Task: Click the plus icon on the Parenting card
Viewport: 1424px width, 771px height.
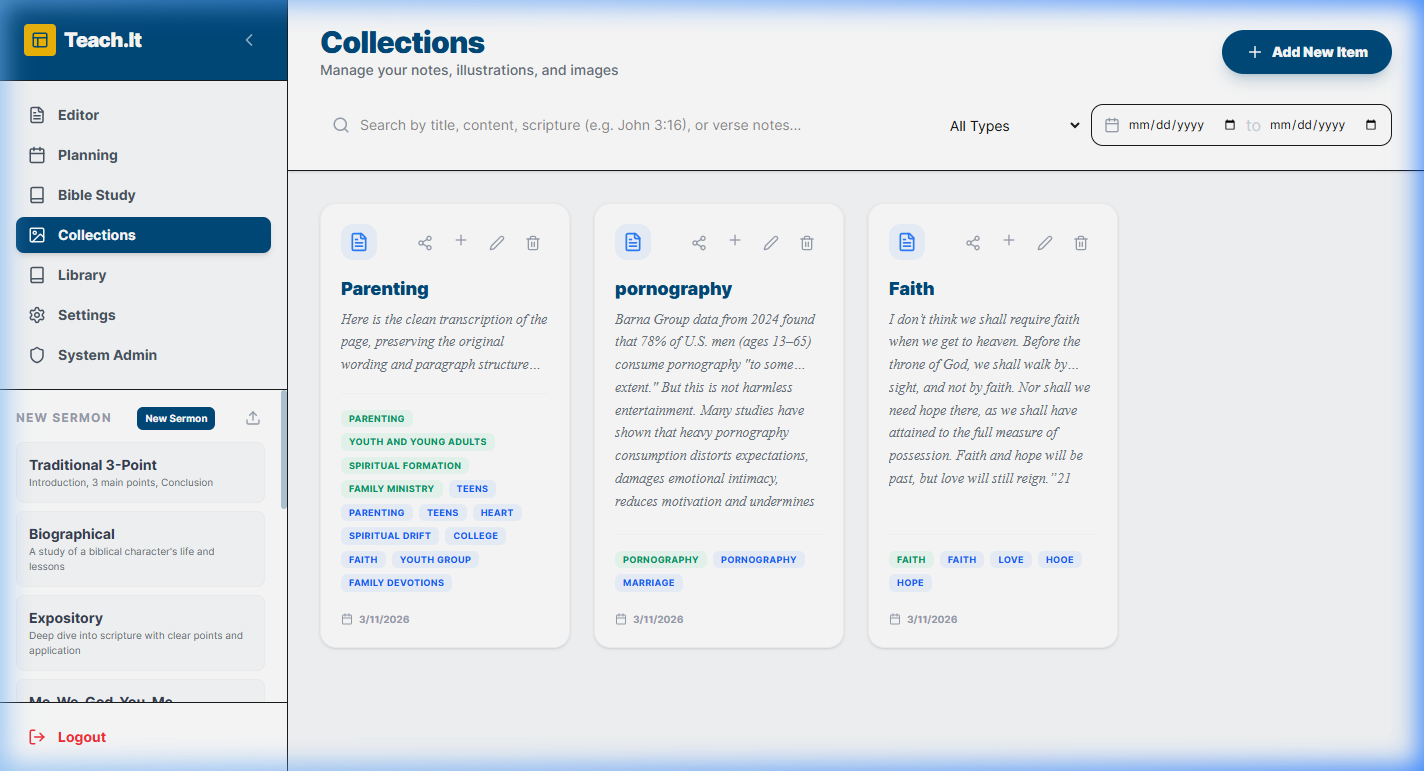Action: (461, 242)
